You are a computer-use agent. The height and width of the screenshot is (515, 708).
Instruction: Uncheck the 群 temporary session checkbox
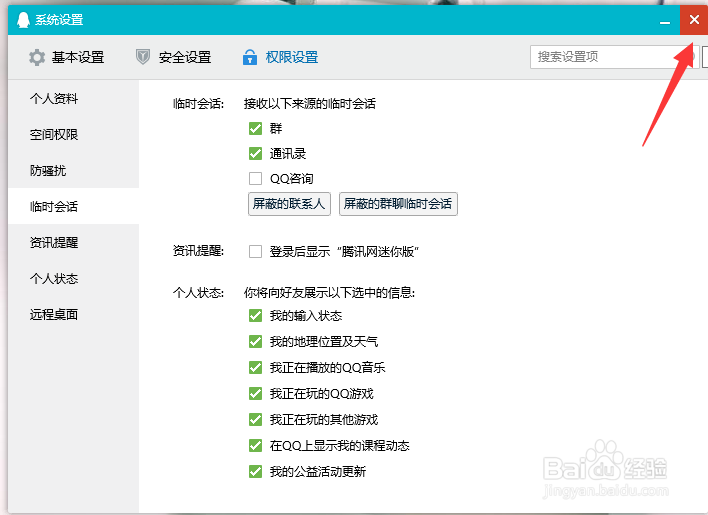pyautogui.click(x=256, y=129)
